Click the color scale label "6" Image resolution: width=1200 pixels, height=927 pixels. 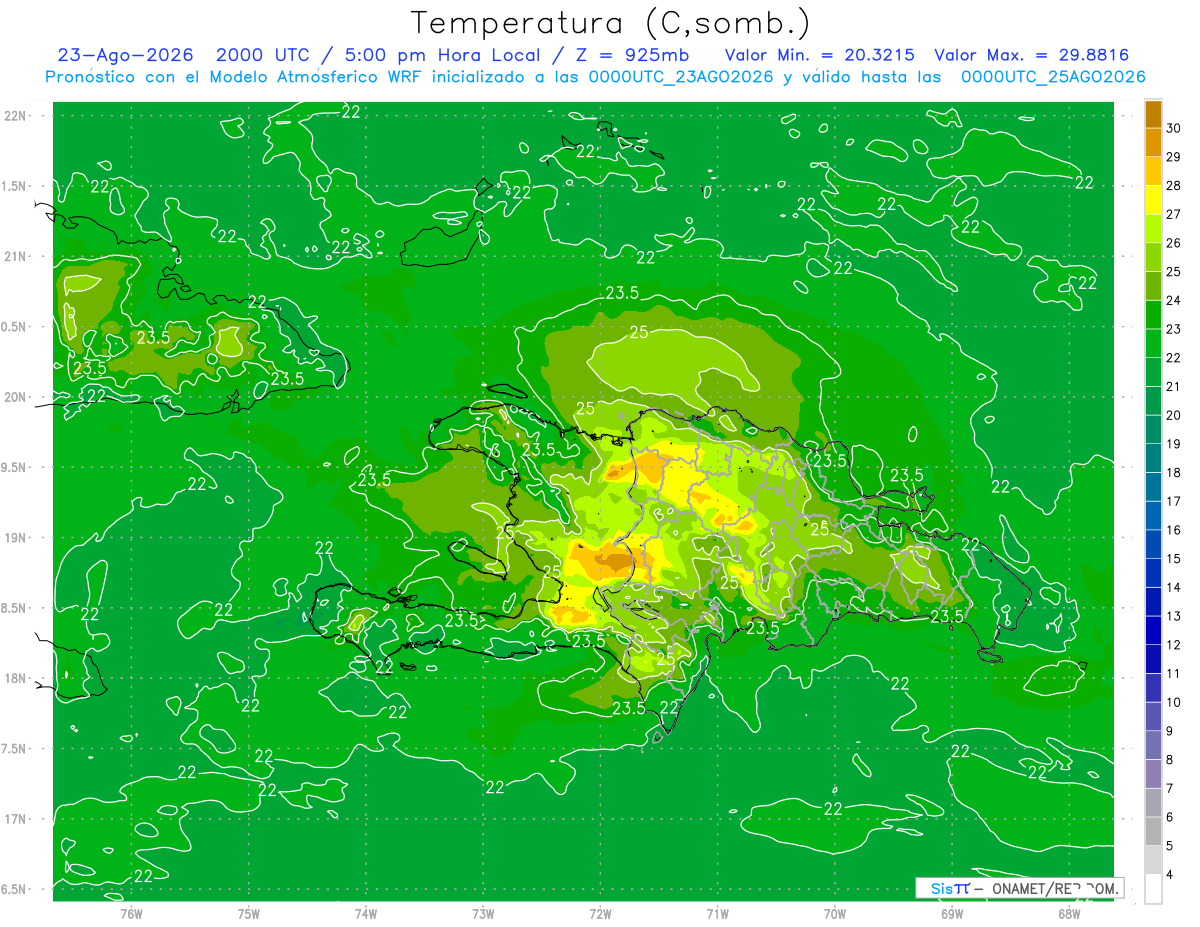tap(1170, 818)
